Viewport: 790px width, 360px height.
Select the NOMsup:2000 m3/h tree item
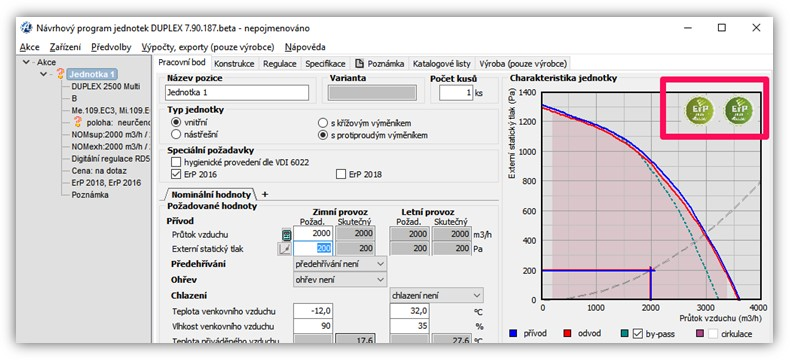click(x=111, y=134)
